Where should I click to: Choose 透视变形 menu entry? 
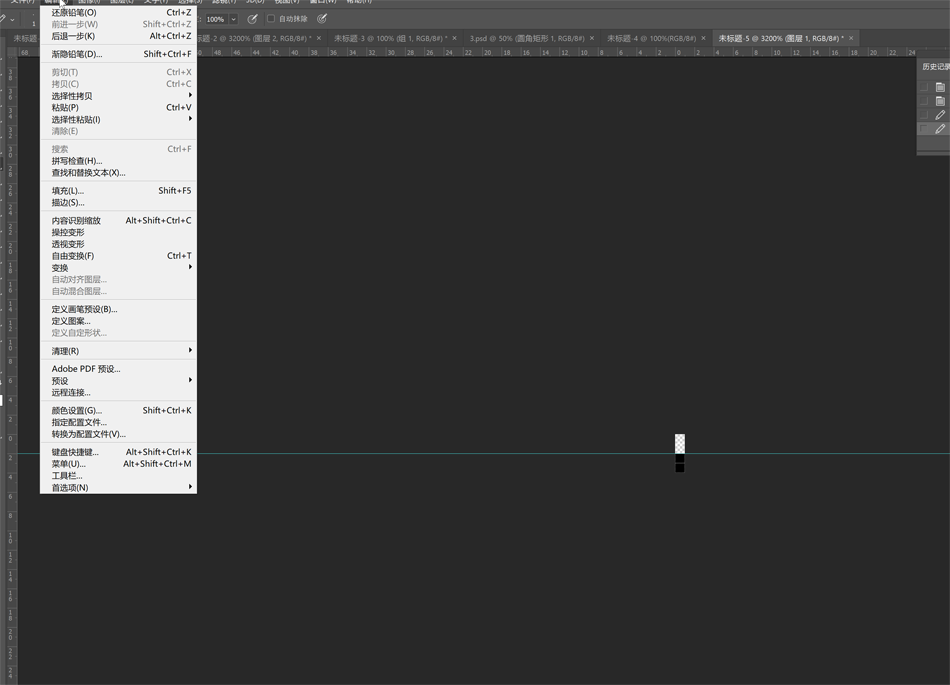118,244
